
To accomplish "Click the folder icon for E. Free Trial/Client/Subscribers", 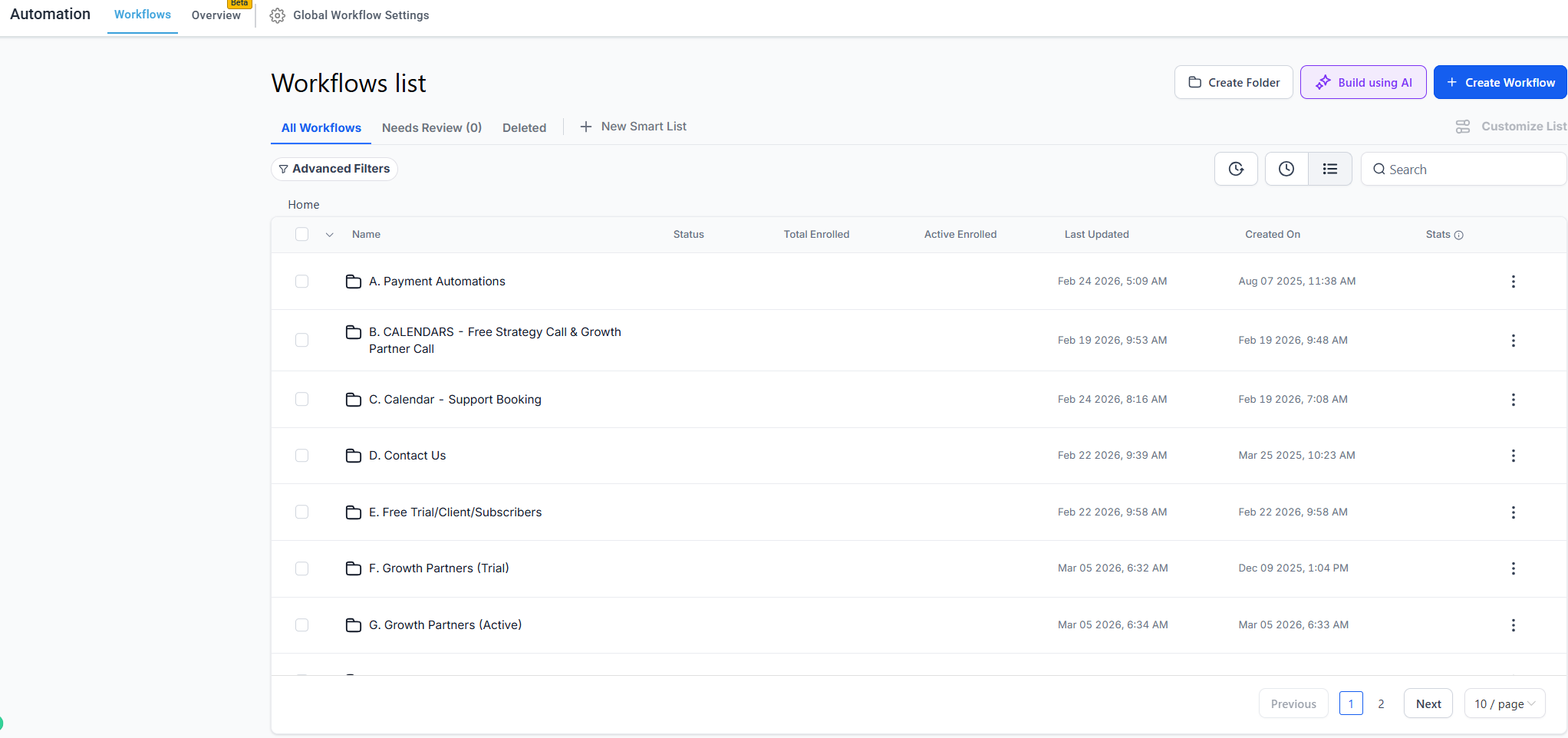I will (354, 512).
